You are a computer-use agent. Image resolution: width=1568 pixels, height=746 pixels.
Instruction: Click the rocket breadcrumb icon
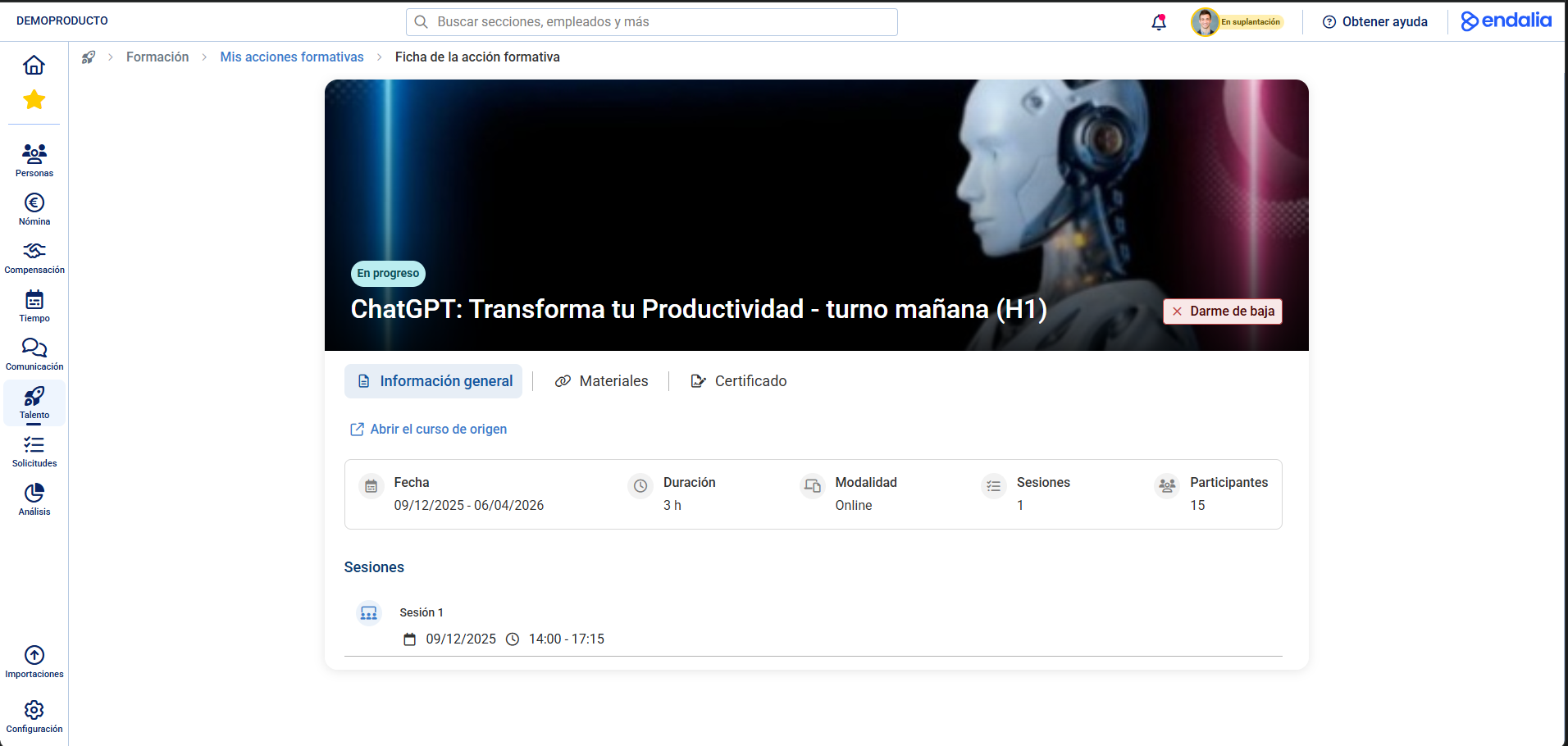(89, 57)
